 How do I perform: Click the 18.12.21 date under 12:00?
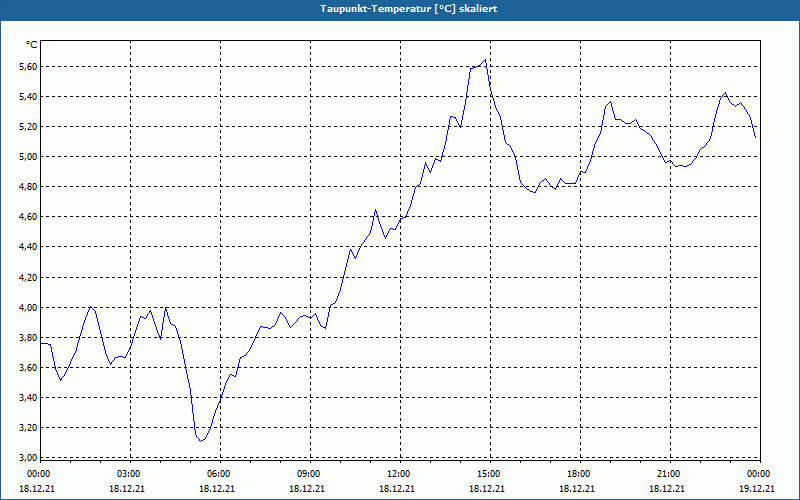coord(397,489)
